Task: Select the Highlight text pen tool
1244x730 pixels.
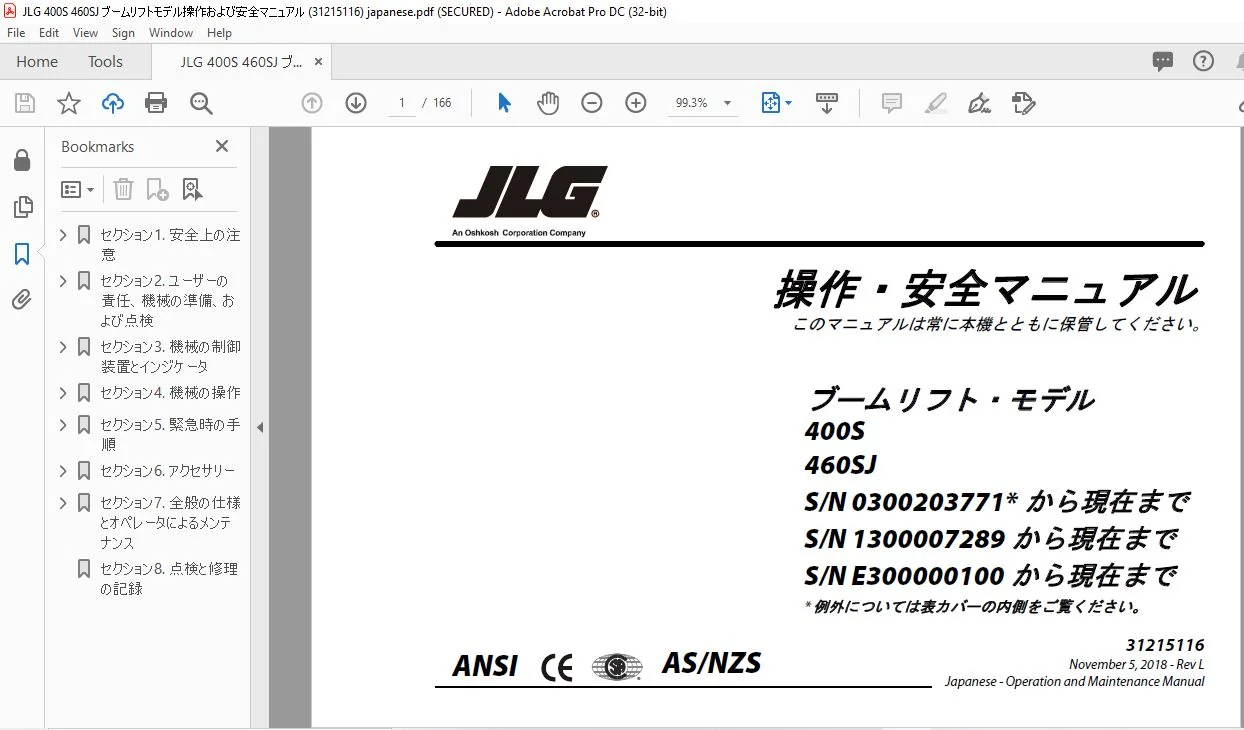Action: (936, 103)
